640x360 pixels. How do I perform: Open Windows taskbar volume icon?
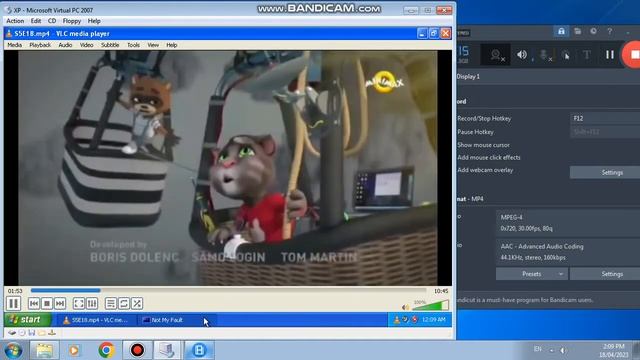[563, 350]
